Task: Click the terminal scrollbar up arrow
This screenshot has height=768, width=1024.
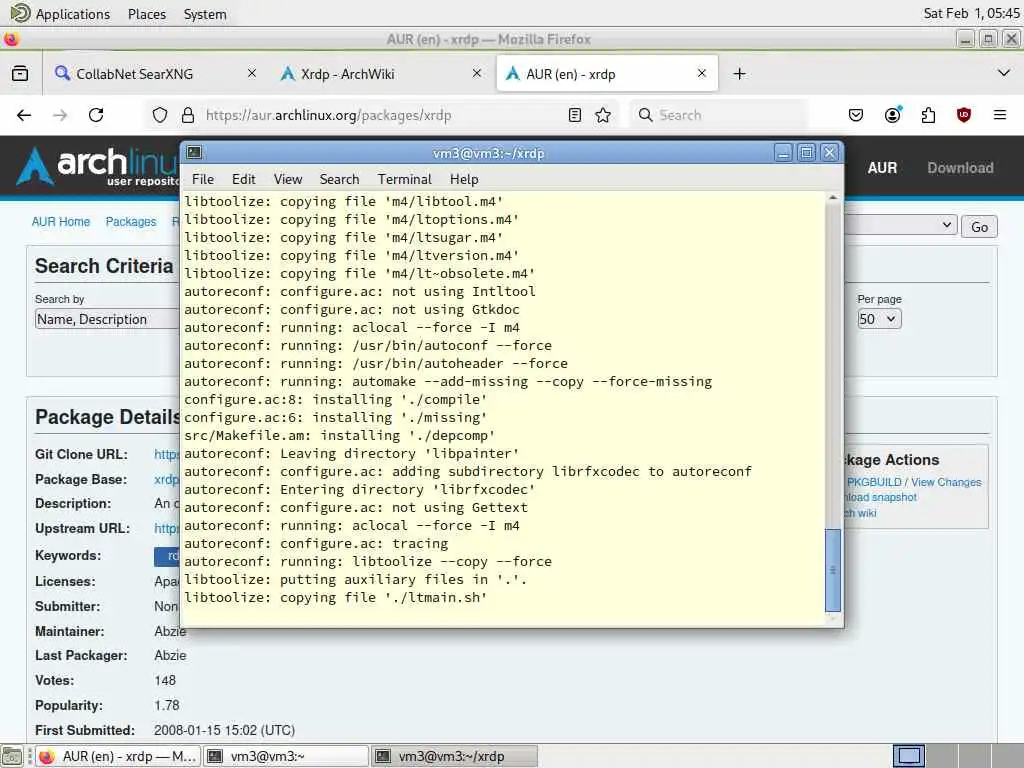Action: (833, 197)
